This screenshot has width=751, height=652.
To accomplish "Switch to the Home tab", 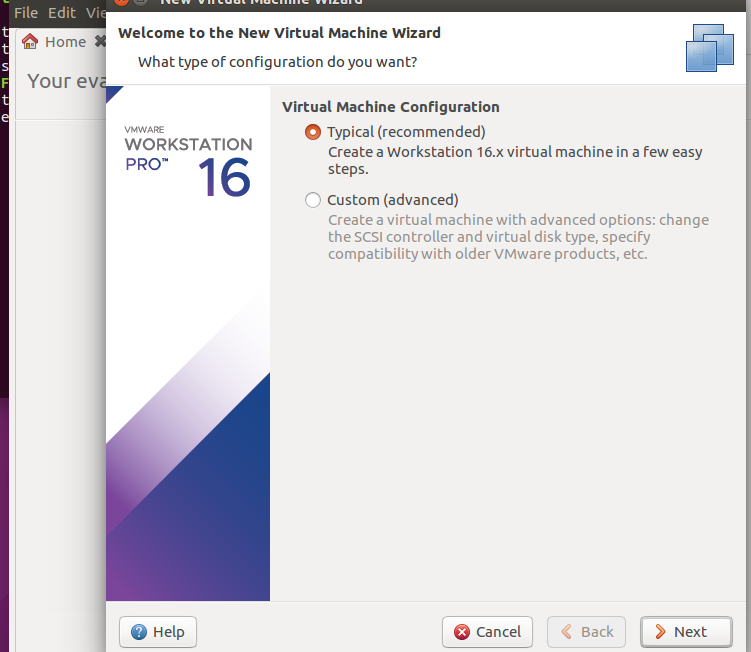I will tap(65, 42).
